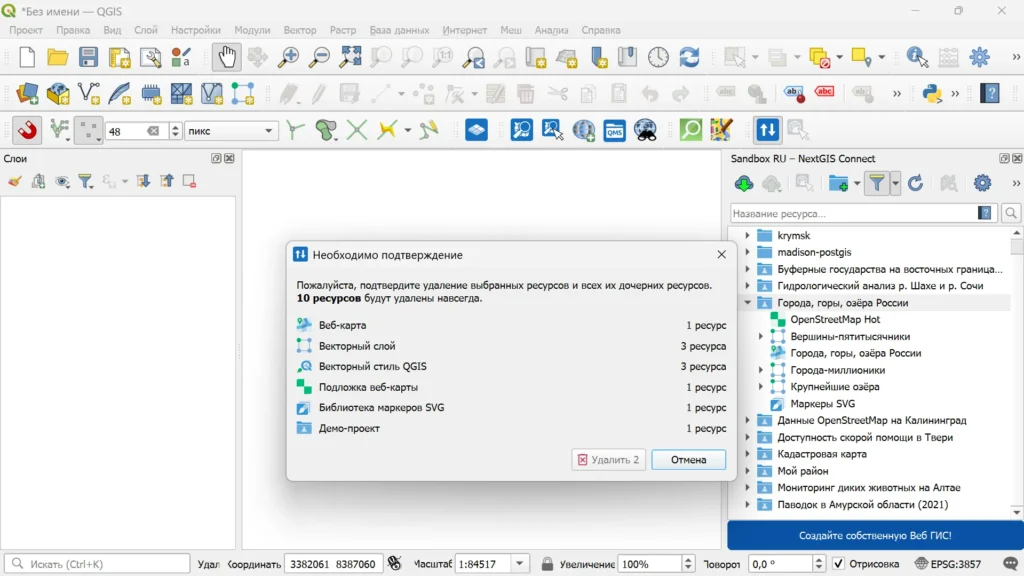This screenshot has height=576, width=1024.
Task: Expand the krymsk folder
Action: (747, 235)
